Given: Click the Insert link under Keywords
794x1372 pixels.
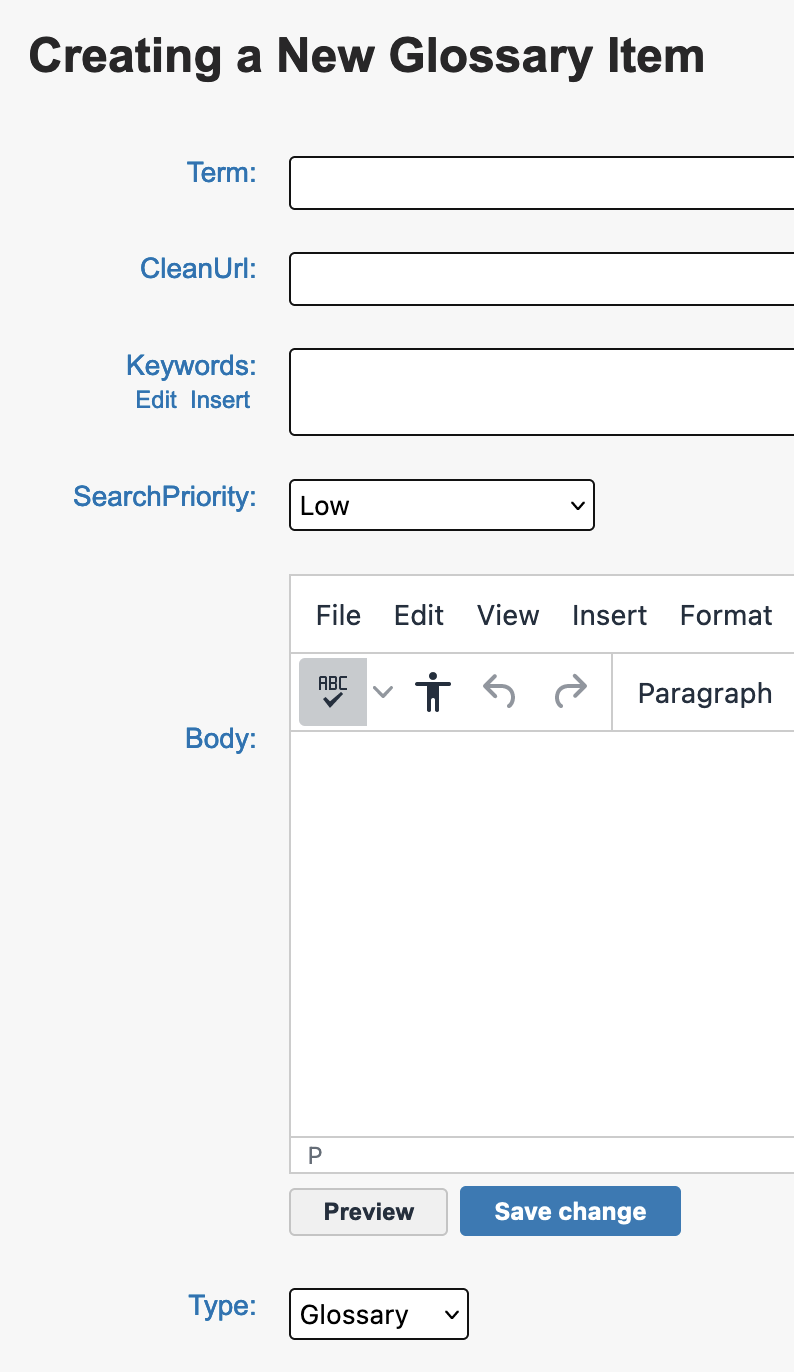Looking at the screenshot, I should (x=221, y=400).
